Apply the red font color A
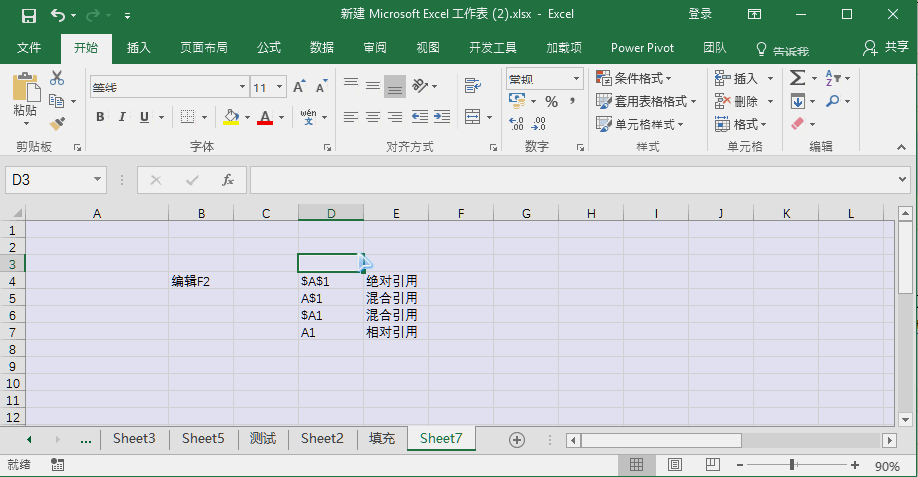The height and width of the screenshot is (477, 918). tap(265, 117)
